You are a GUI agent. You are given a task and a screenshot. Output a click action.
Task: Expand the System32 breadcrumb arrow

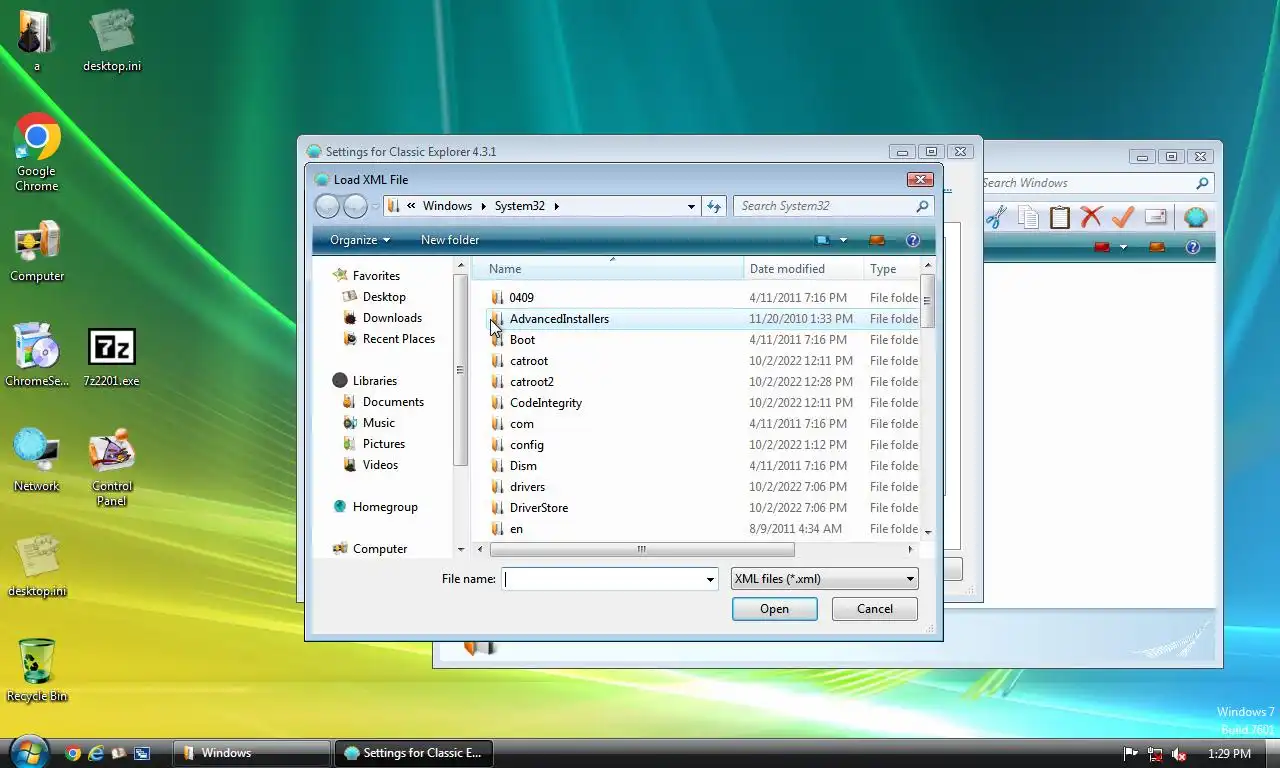click(x=557, y=206)
